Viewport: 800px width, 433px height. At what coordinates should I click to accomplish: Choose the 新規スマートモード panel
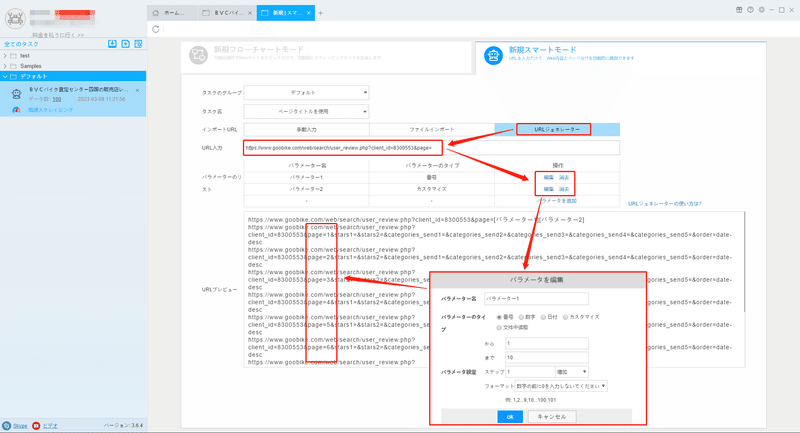[621, 57]
